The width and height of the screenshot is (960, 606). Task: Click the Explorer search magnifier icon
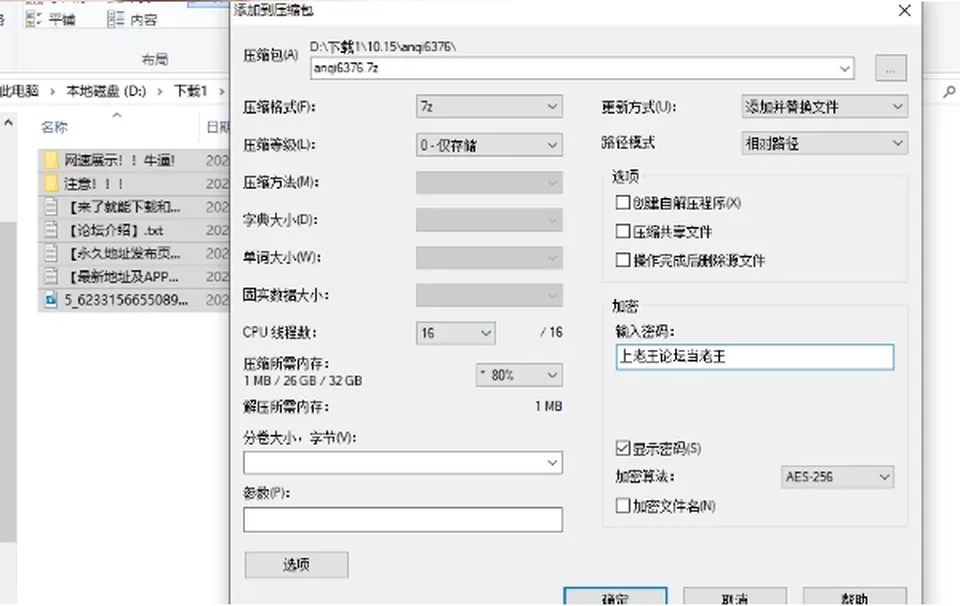tap(949, 92)
